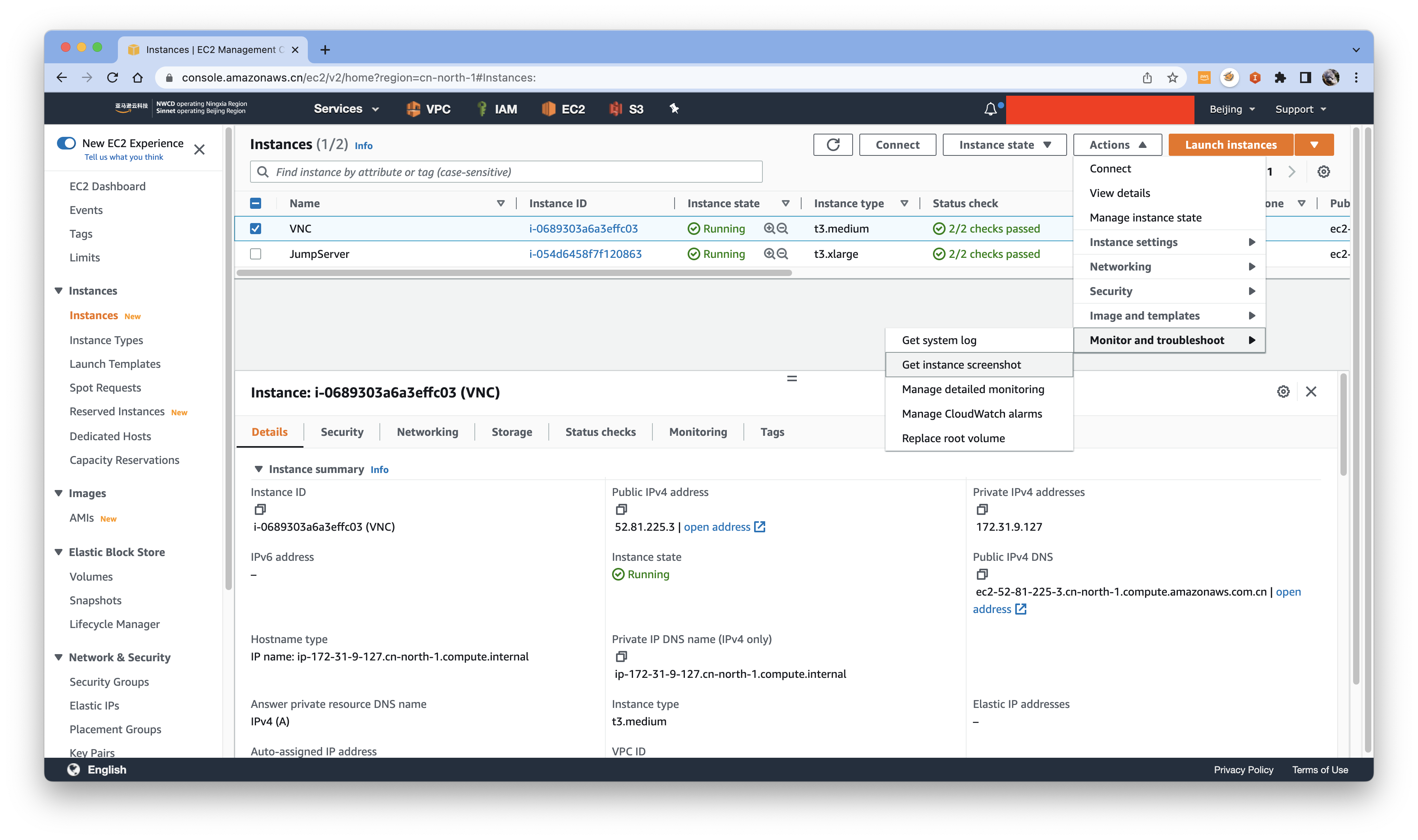Click the browser reload button
Image resolution: width=1418 pixels, height=840 pixels.
[112, 78]
